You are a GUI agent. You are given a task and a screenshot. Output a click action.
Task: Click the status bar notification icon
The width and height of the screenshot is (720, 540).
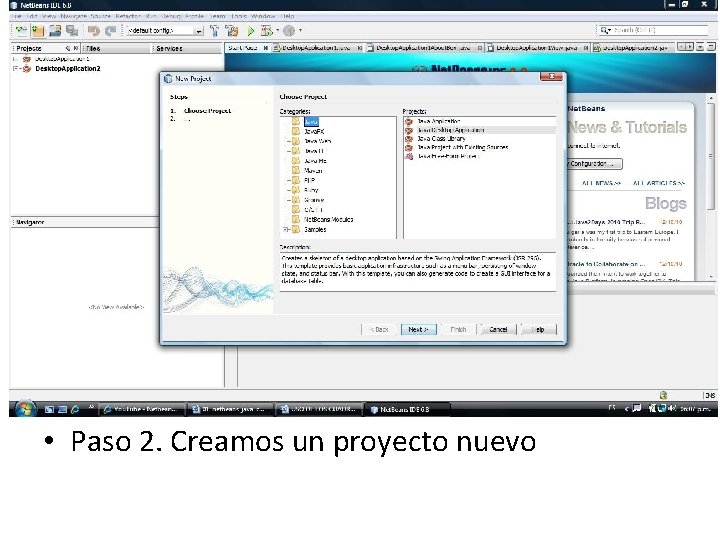tap(663, 395)
